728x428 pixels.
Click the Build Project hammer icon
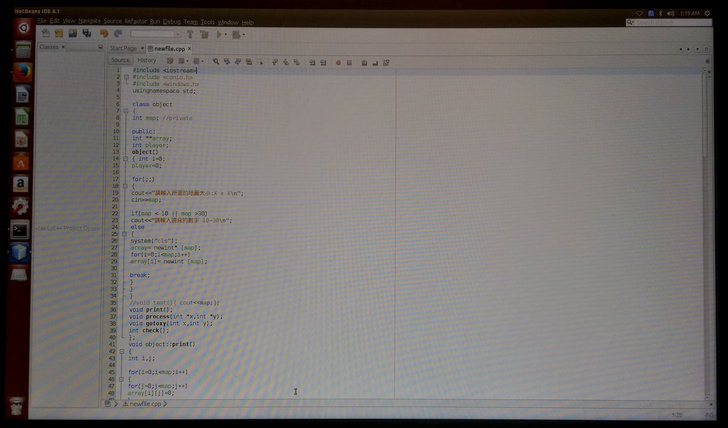tap(190, 34)
